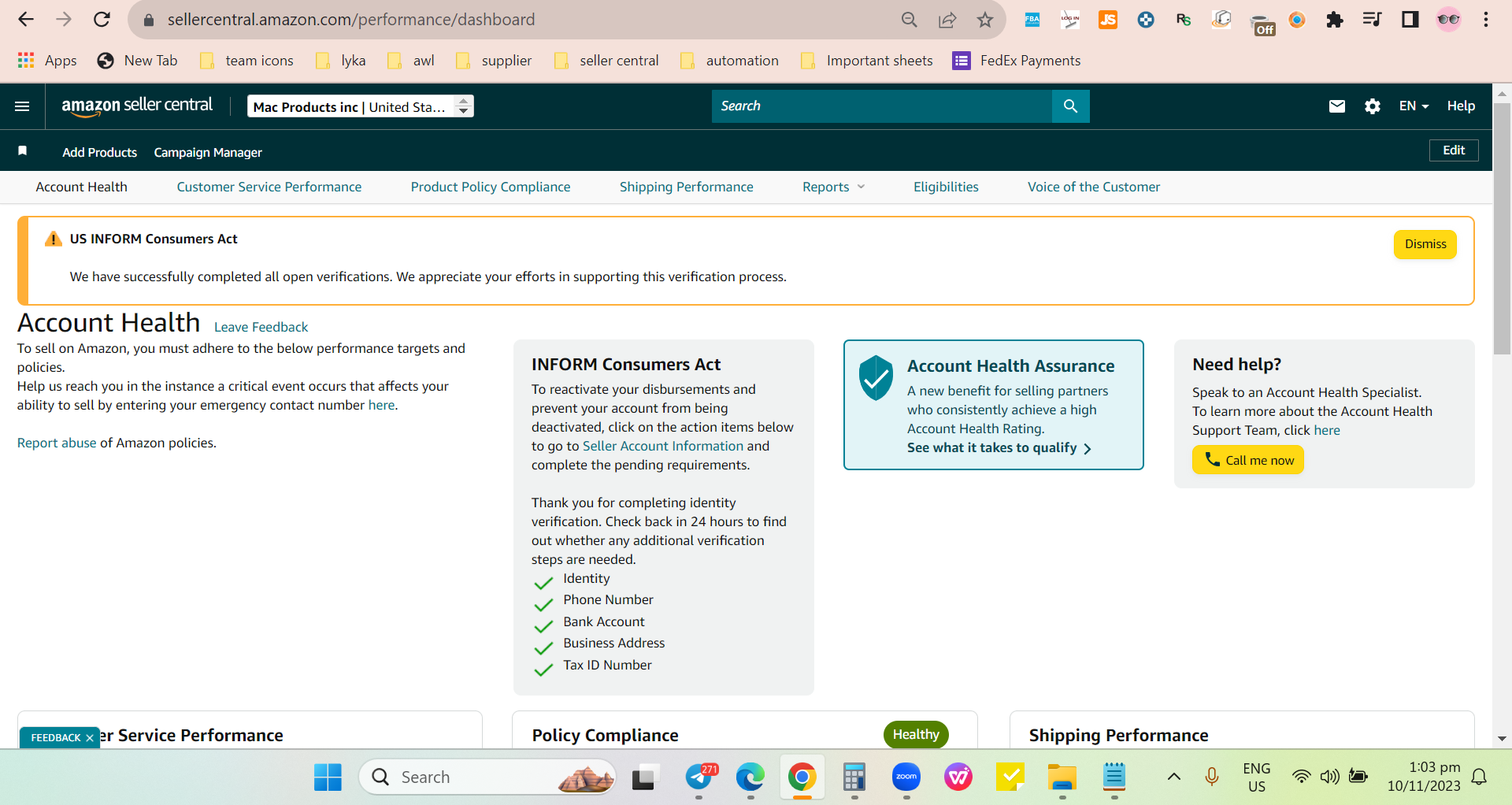Click the bookmark flag icon beside Add Products
The height and width of the screenshot is (805, 1512).
[x=23, y=151]
